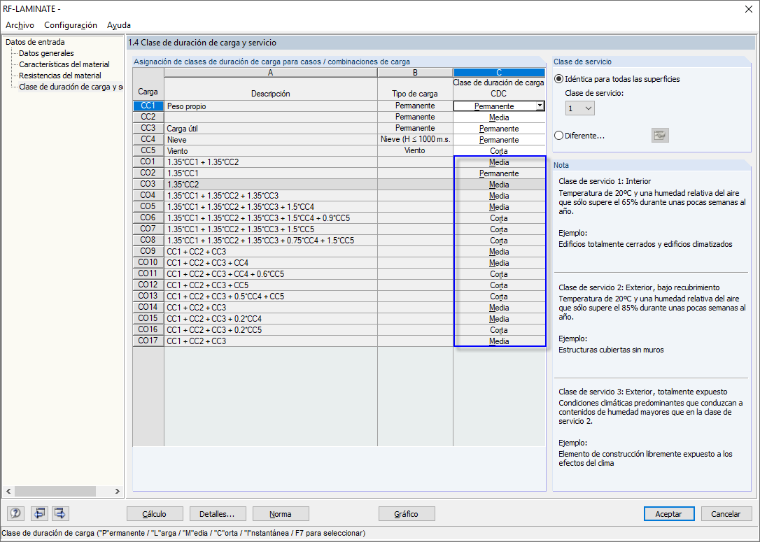
Task: Click scroll left arrow of navigator scrollbar
Action: click(x=8, y=491)
